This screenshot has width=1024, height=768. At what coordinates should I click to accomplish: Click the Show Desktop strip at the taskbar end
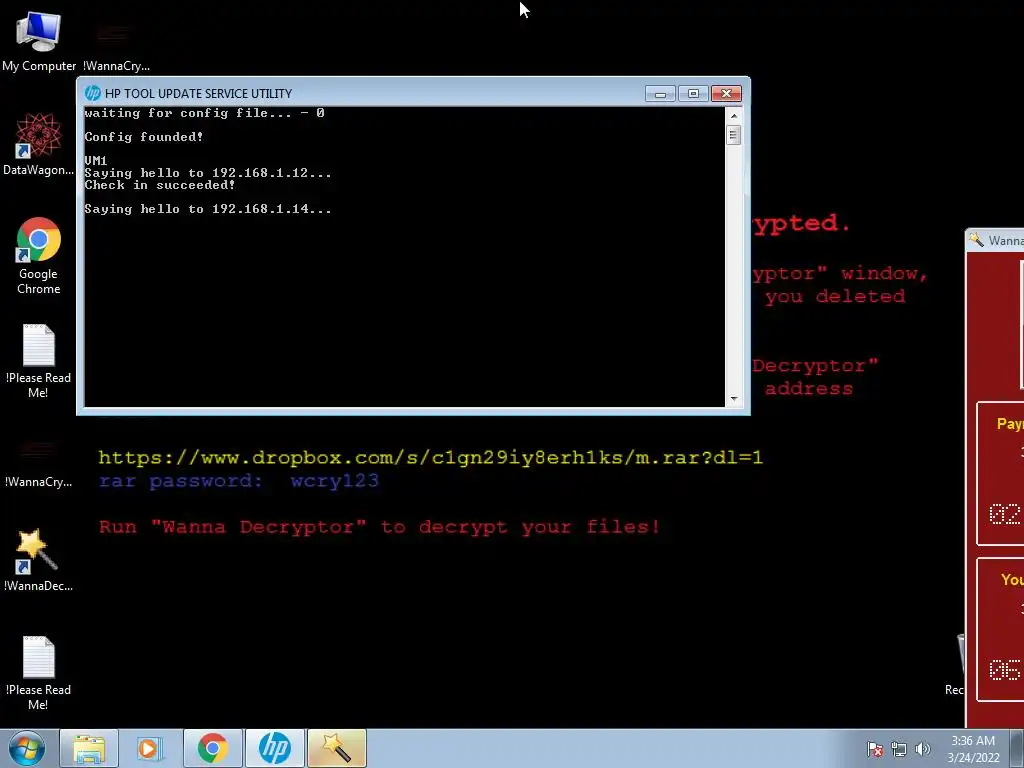(1017, 748)
